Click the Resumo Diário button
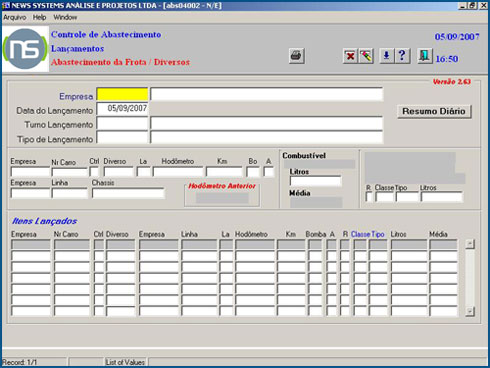490x368 pixels. [x=434, y=111]
